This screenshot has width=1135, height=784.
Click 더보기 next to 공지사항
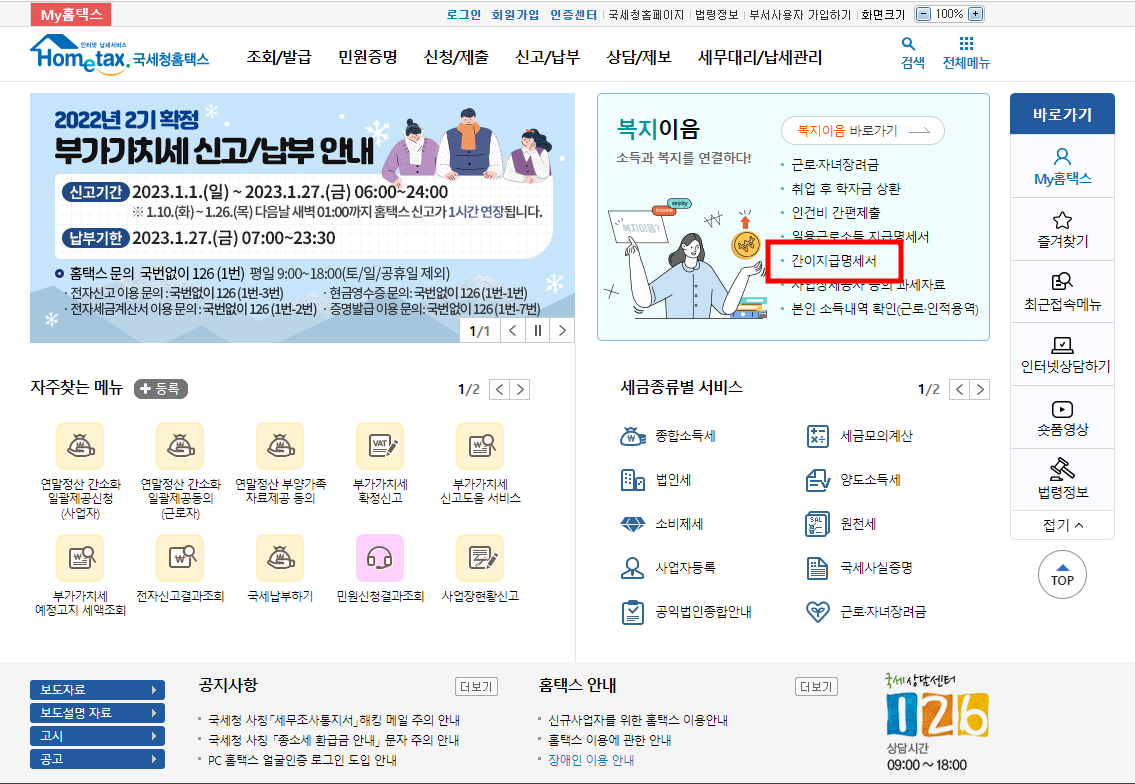pos(476,686)
